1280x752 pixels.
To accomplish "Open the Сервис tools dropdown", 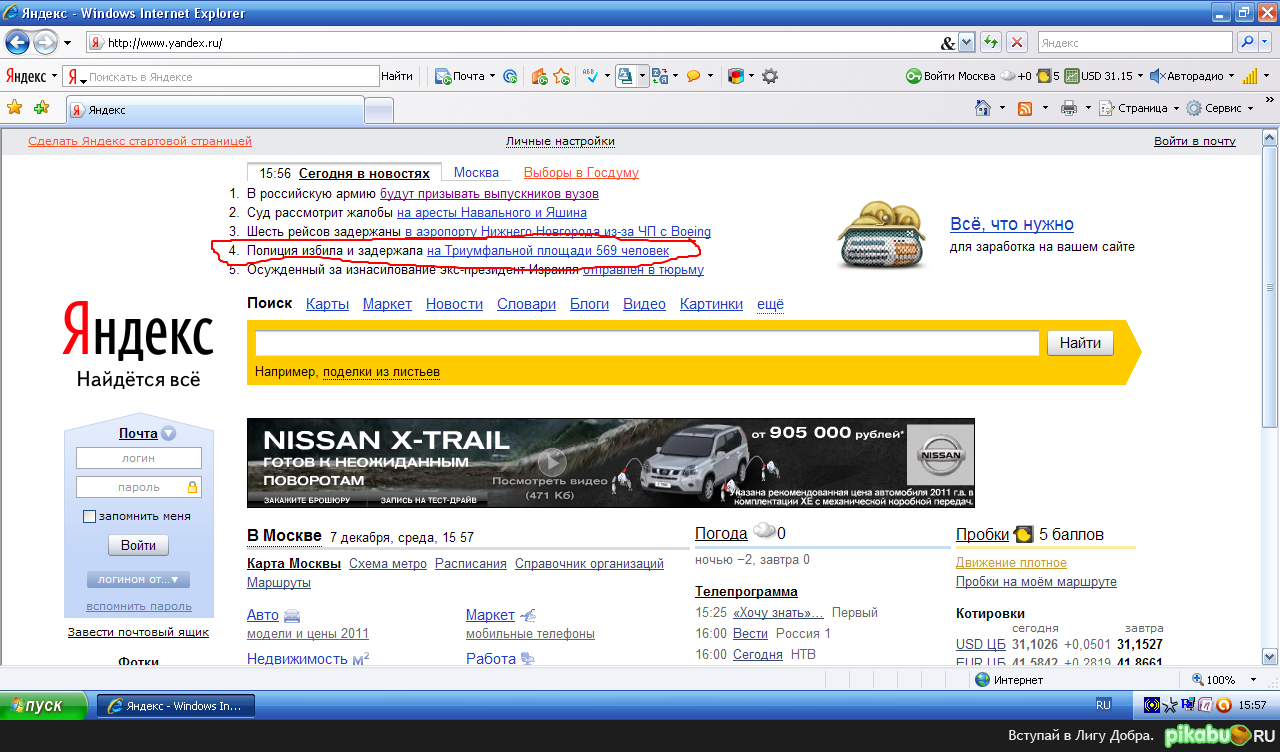I will tap(1250, 108).
